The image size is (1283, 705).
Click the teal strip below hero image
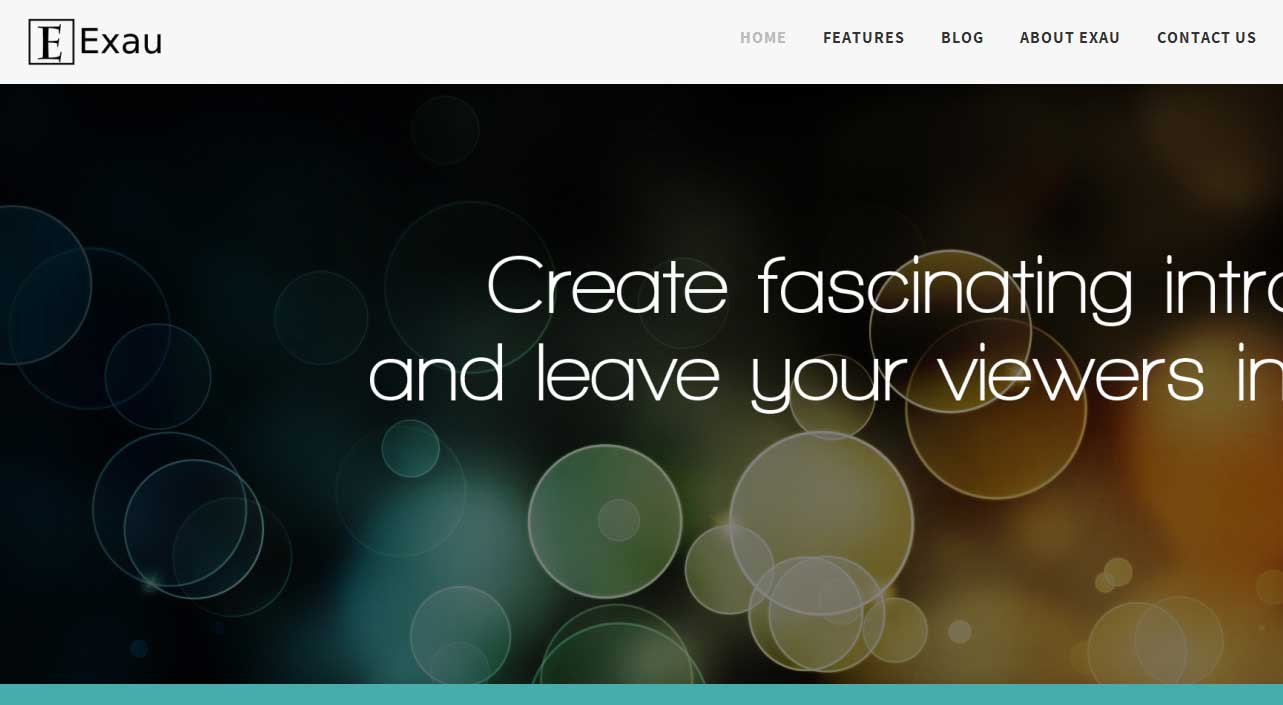(641, 694)
